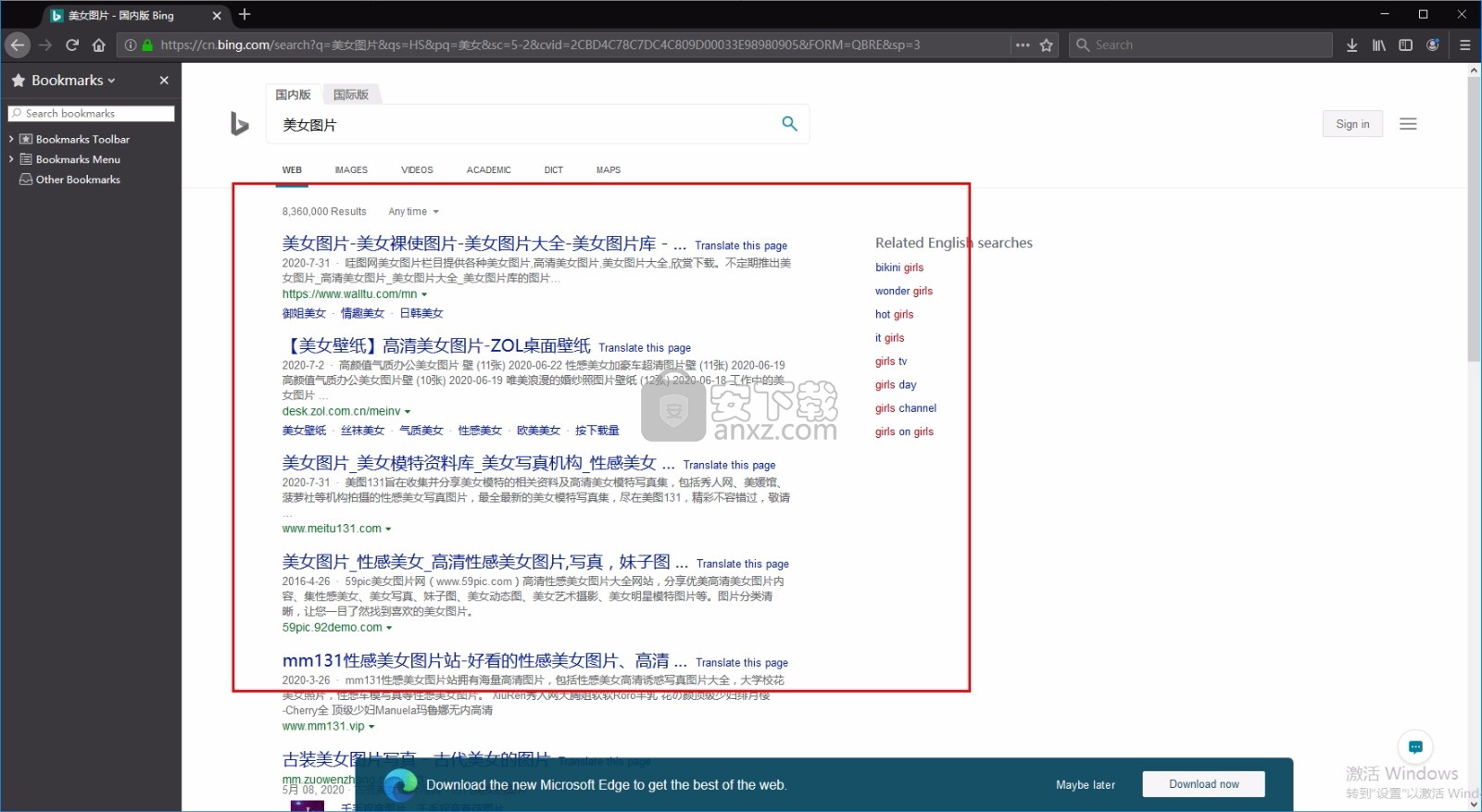The image size is (1482, 812).
Task: Open the girls tv related search
Action: (x=891, y=361)
